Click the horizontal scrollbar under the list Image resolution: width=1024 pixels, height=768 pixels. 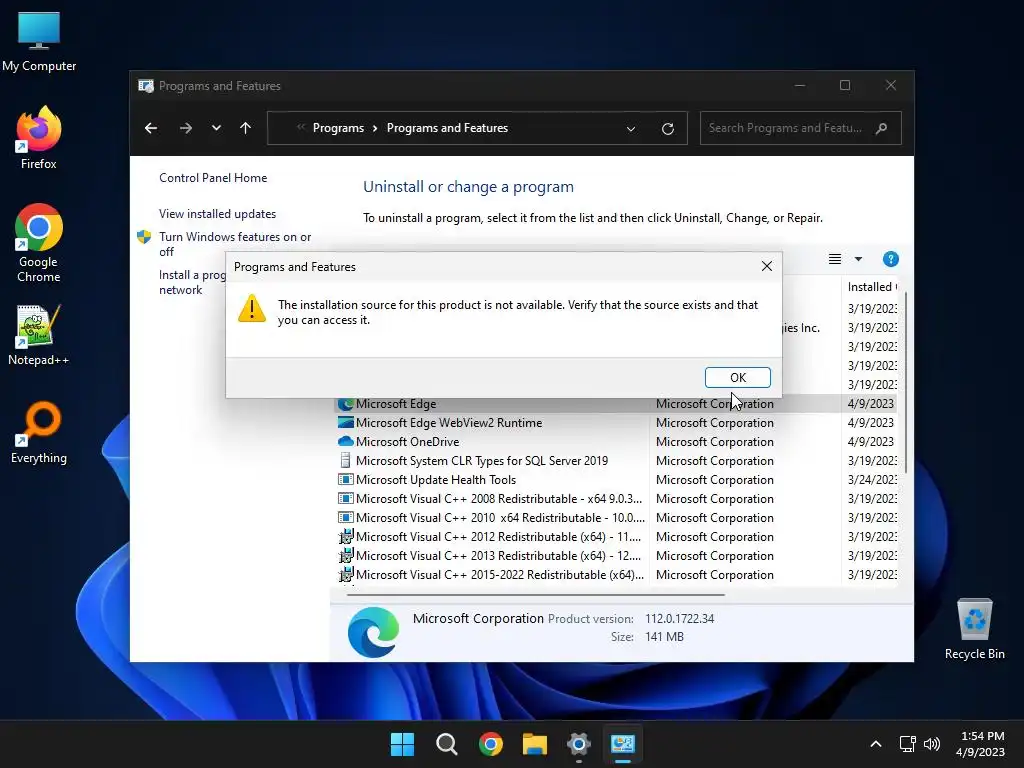point(536,595)
